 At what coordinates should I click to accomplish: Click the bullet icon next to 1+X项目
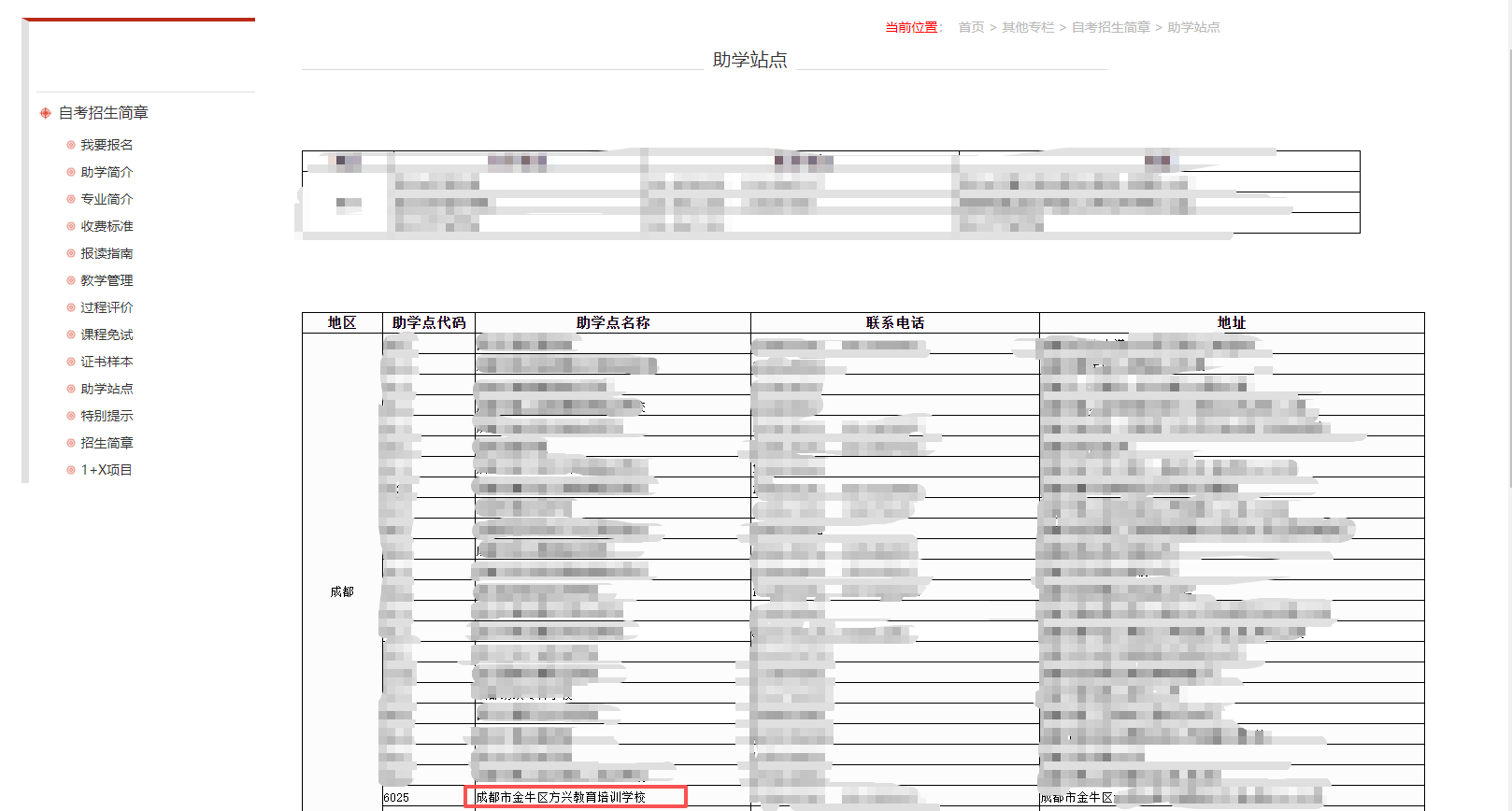click(x=71, y=470)
